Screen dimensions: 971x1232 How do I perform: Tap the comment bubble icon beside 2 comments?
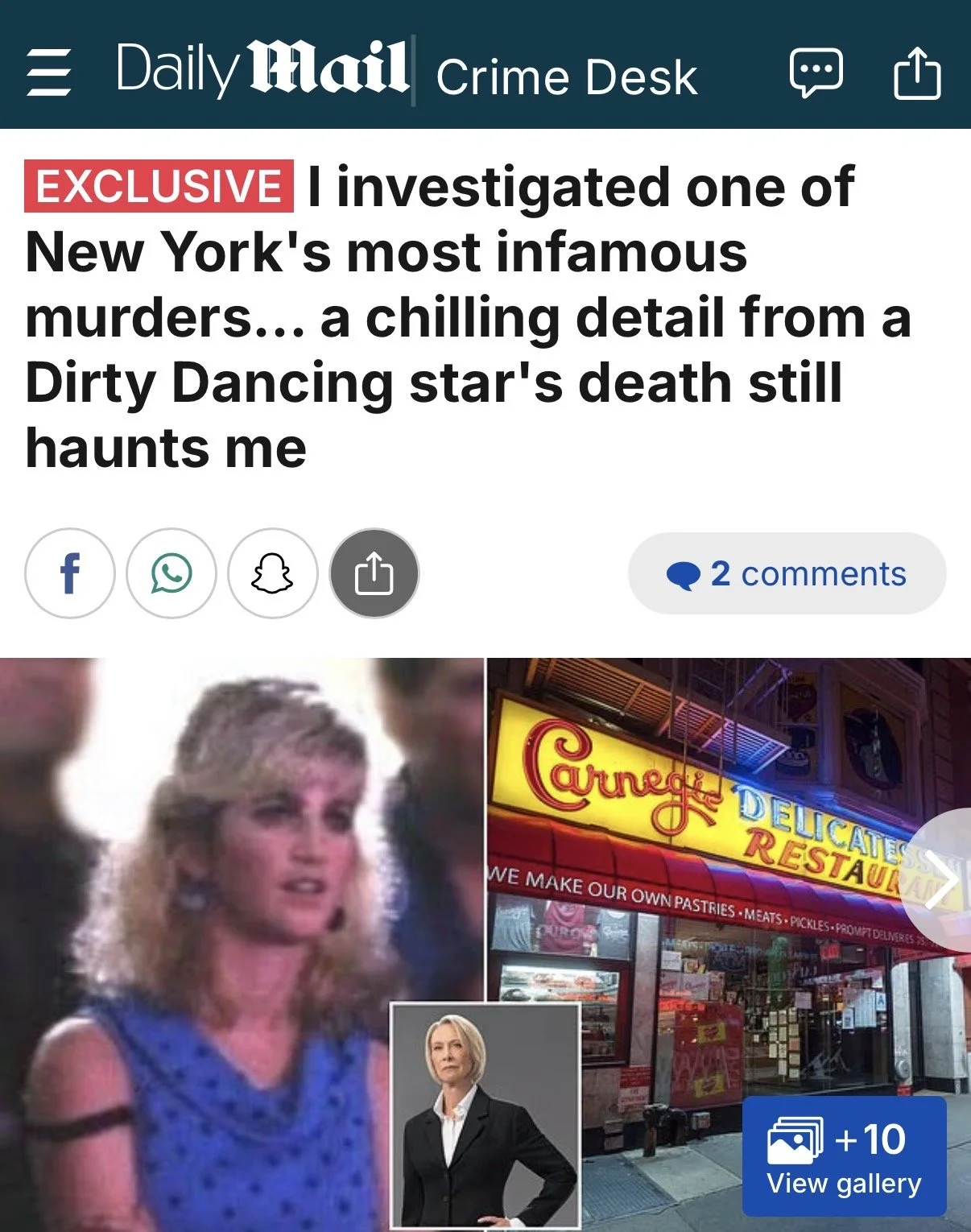(683, 576)
